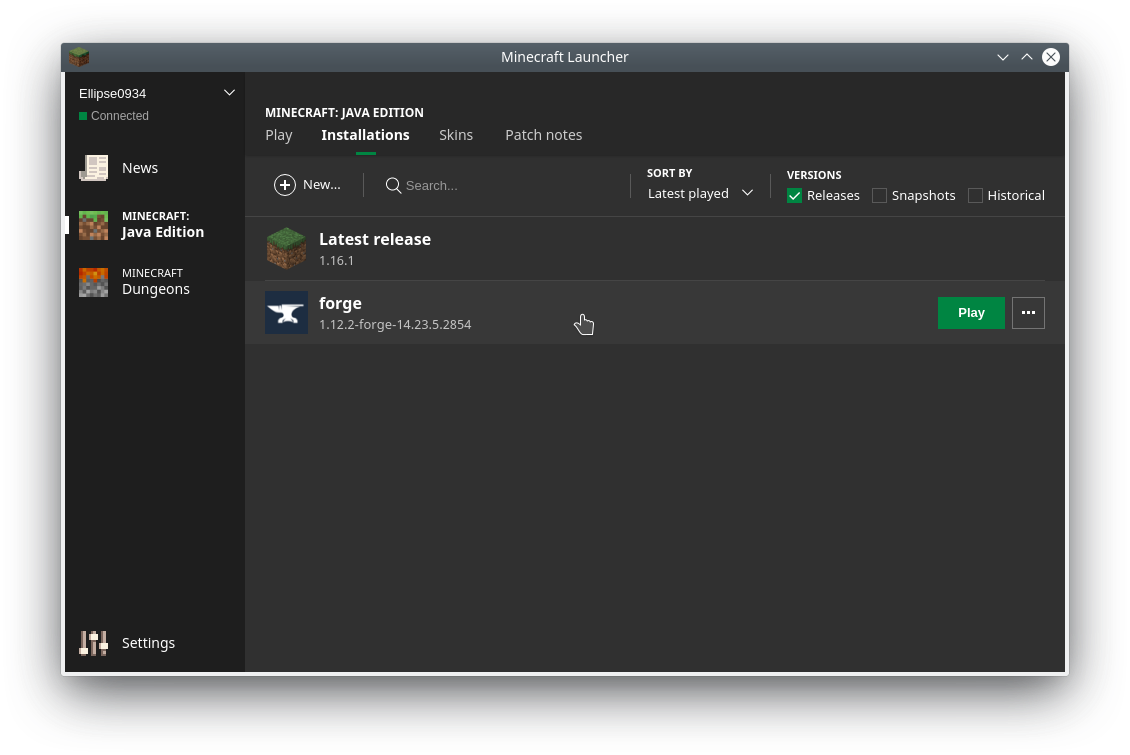Viewport: 1130px width, 755px height.
Task: Switch to the Play tab
Action: [279, 135]
